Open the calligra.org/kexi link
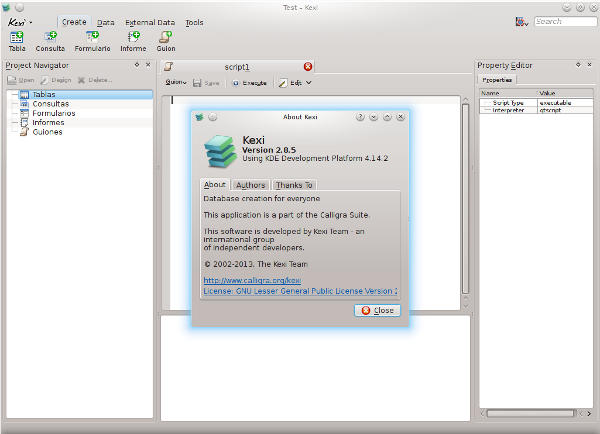The width and height of the screenshot is (600, 434). pos(252,280)
